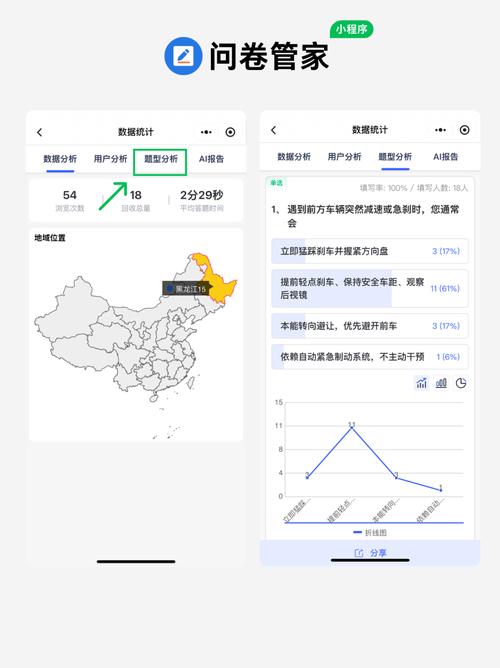Tap the 分享 button
This screenshot has height=668, width=500.
point(370,553)
